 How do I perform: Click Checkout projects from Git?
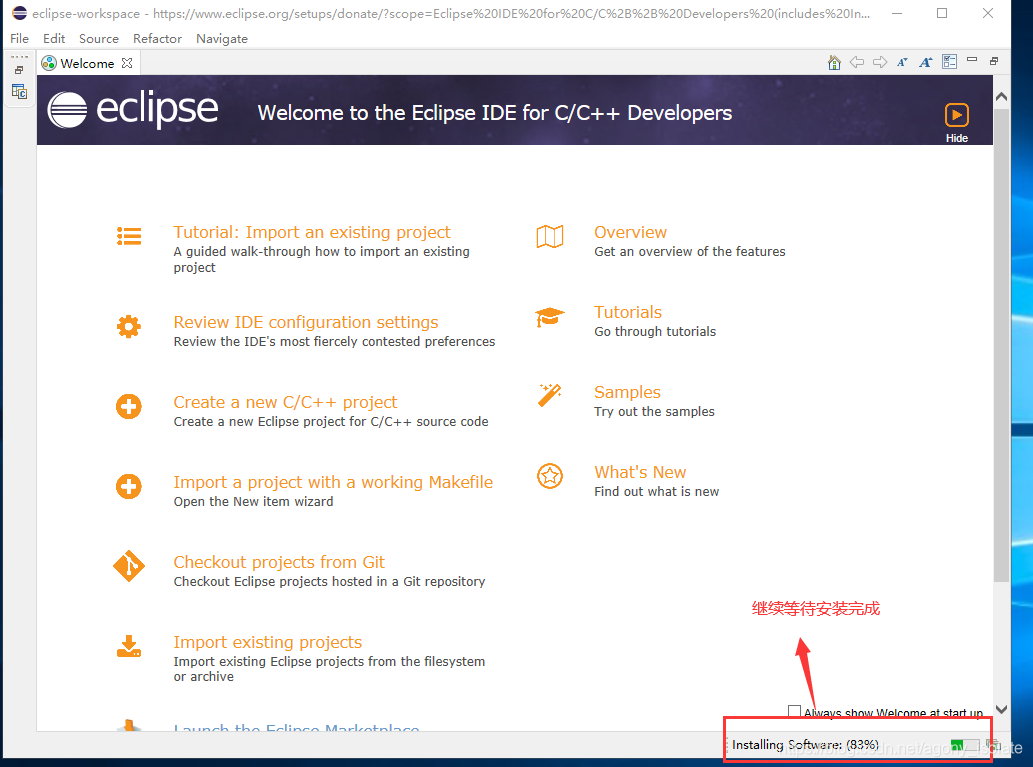pyautogui.click(x=279, y=562)
